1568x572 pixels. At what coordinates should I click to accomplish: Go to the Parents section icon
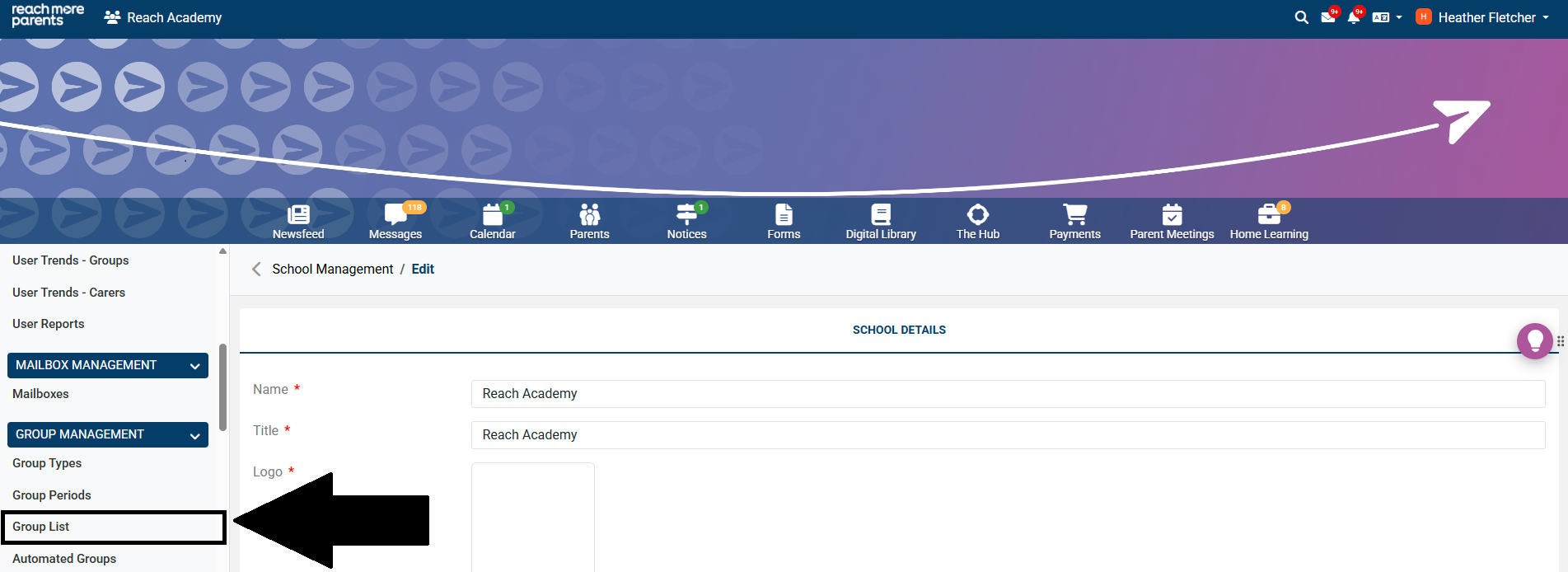(x=589, y=216)
